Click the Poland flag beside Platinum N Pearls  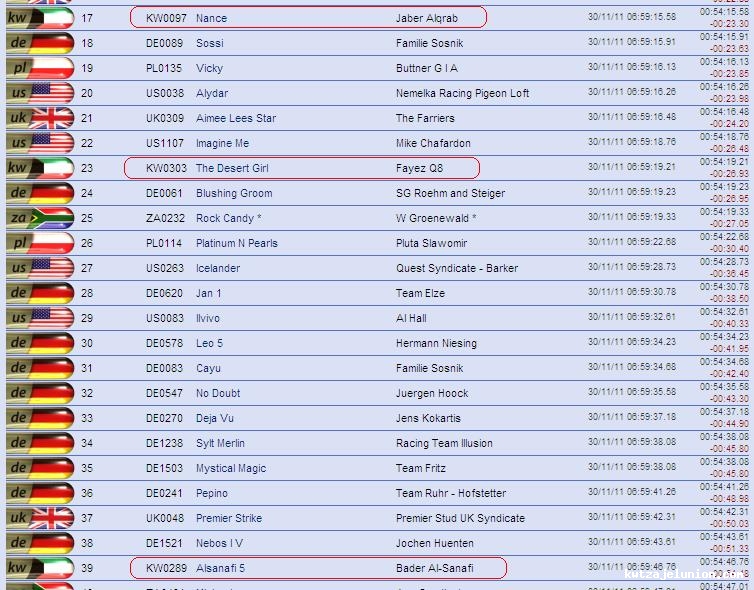click(x=40, y=243)
